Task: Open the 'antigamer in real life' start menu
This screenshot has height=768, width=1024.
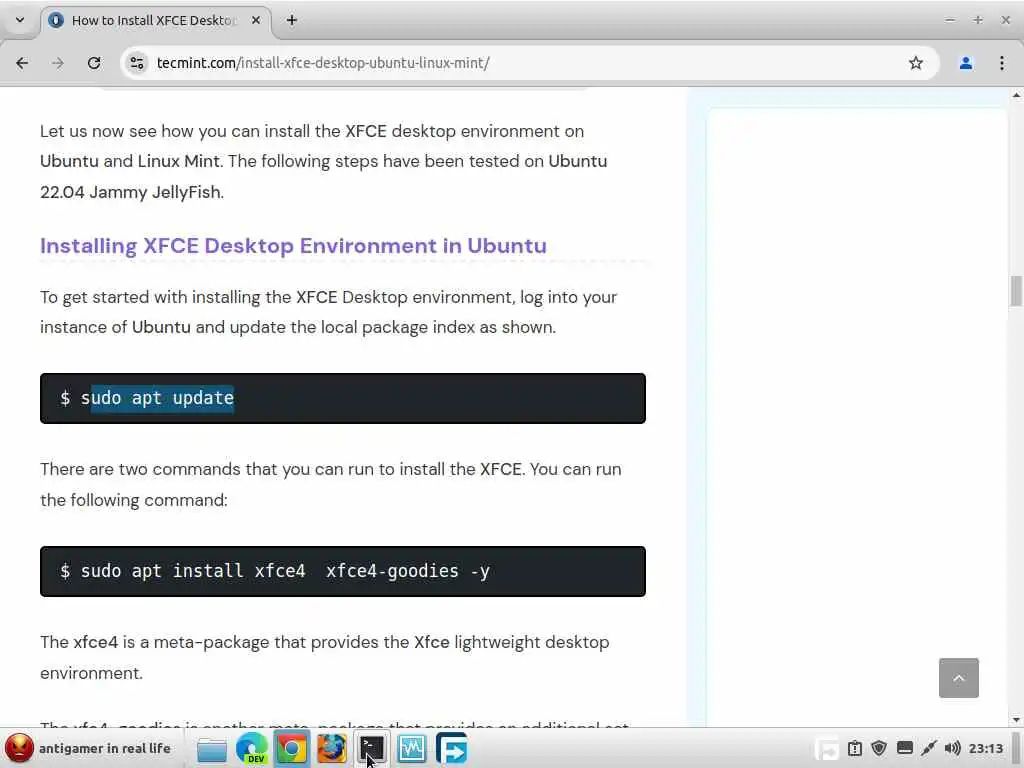Action: [88, 748]
